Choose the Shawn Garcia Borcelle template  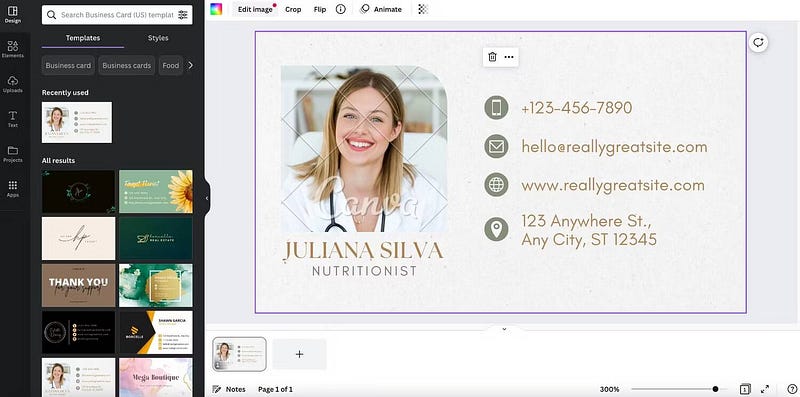pyautogui.click(x=156, y=332)
